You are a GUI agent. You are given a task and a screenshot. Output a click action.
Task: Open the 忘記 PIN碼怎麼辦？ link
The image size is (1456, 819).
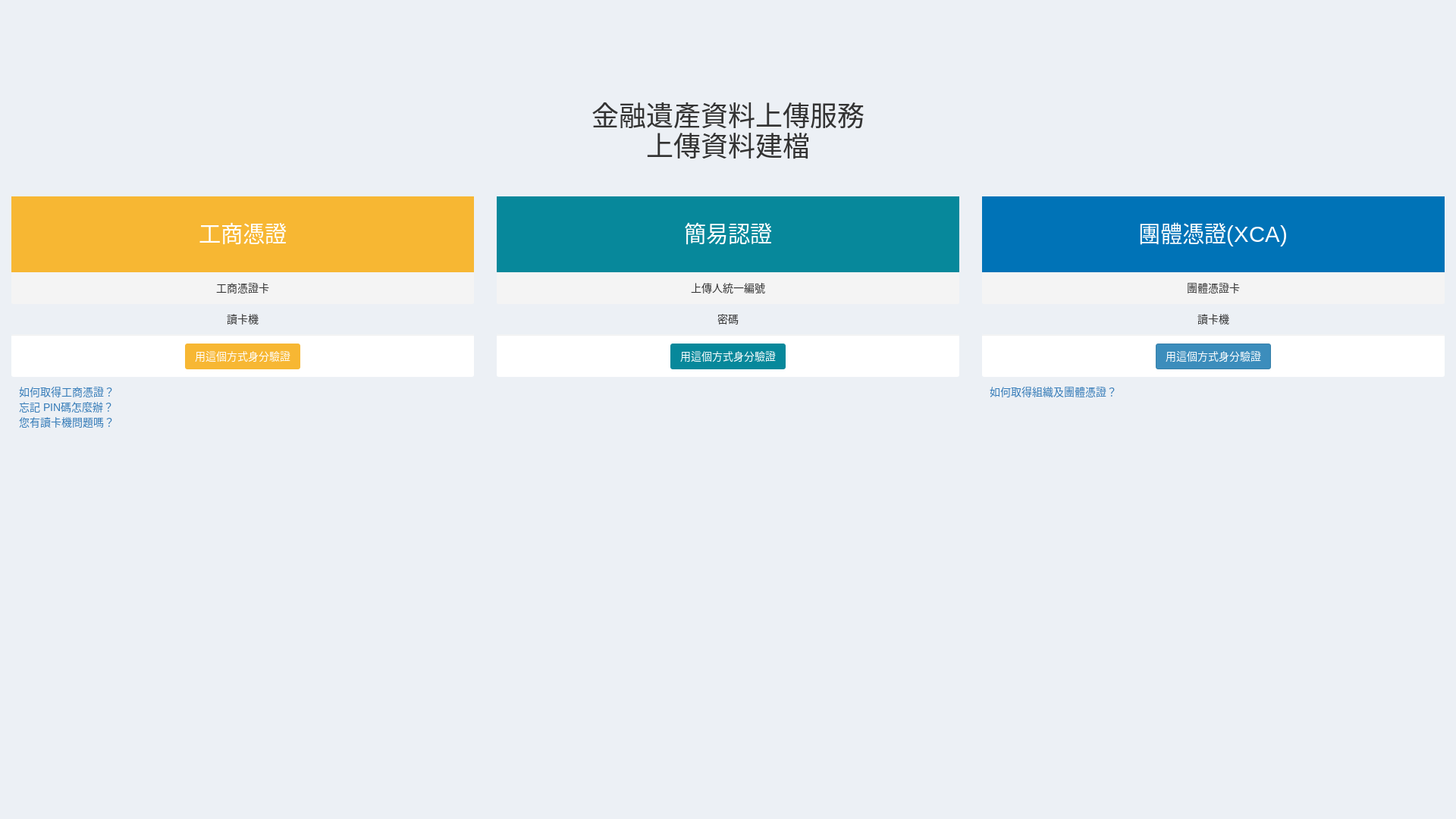pos(66,407)
